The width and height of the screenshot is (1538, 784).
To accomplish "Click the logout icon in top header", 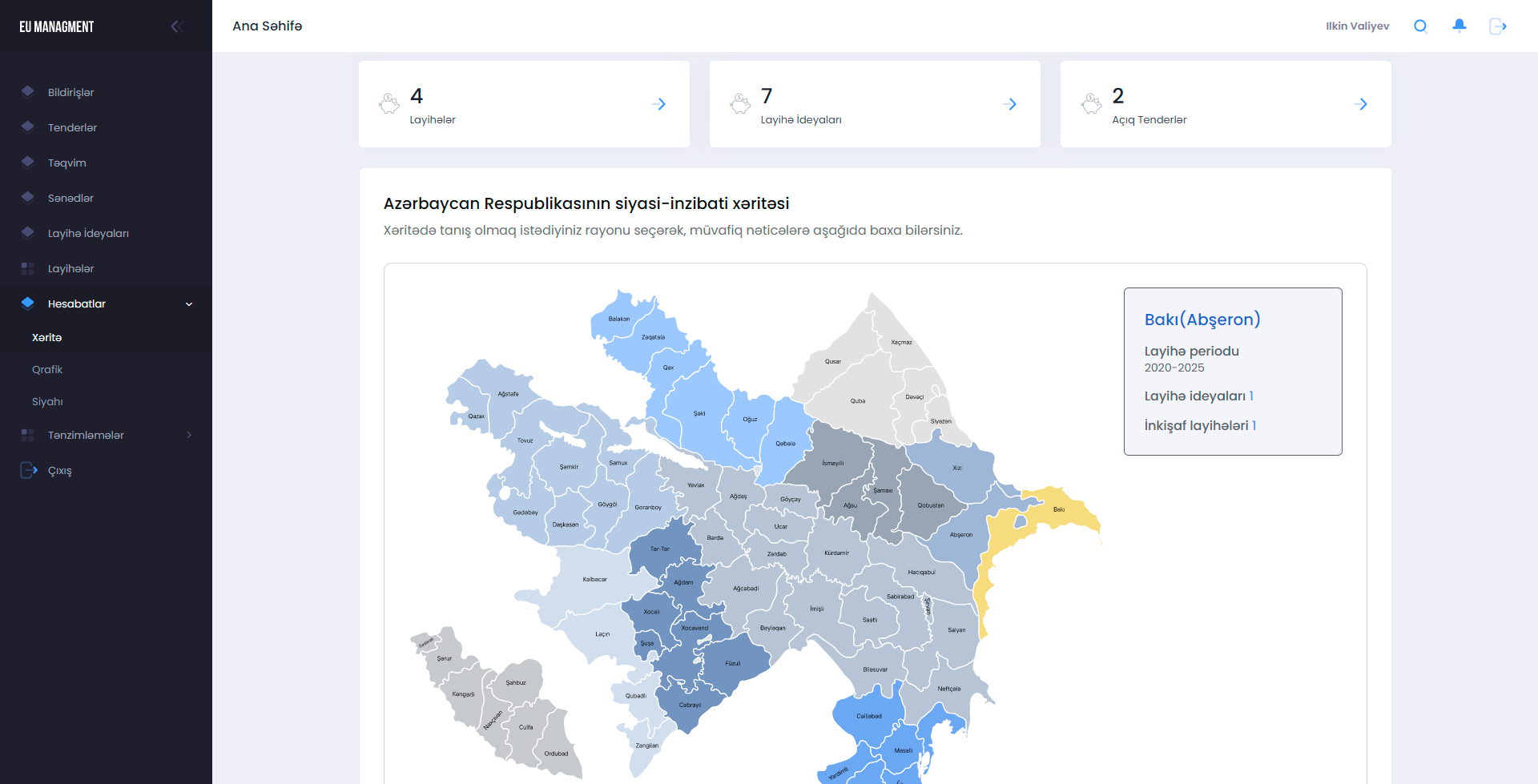I will click(1497, 26).
